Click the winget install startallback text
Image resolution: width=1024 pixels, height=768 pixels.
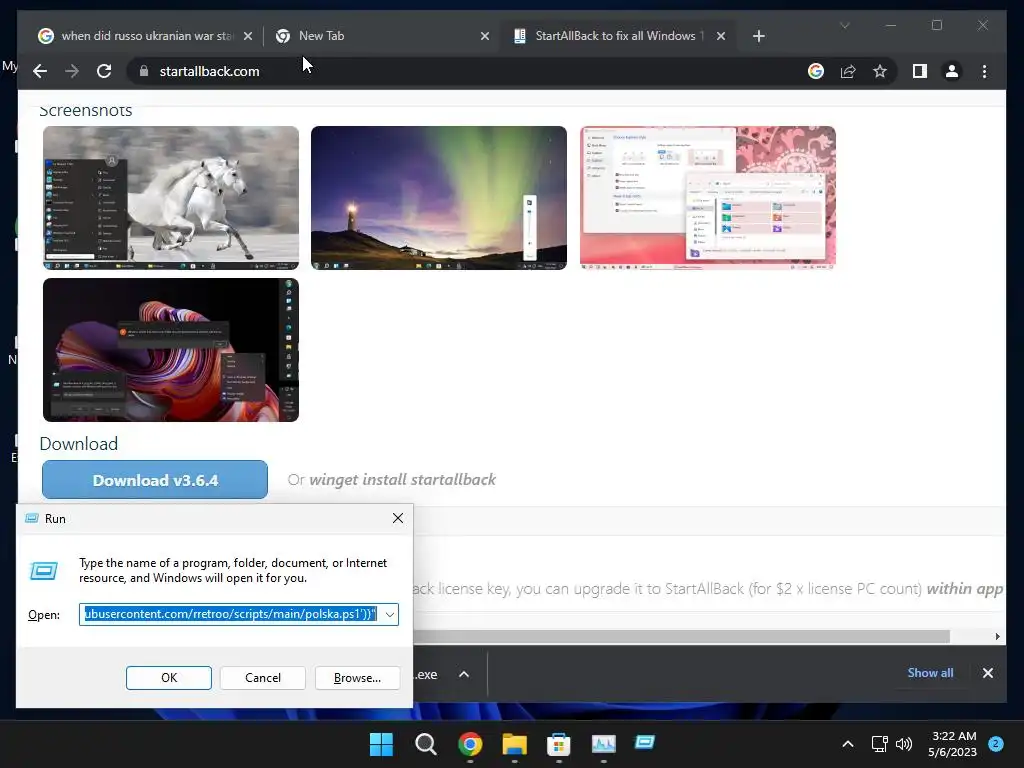coord(402,480)
